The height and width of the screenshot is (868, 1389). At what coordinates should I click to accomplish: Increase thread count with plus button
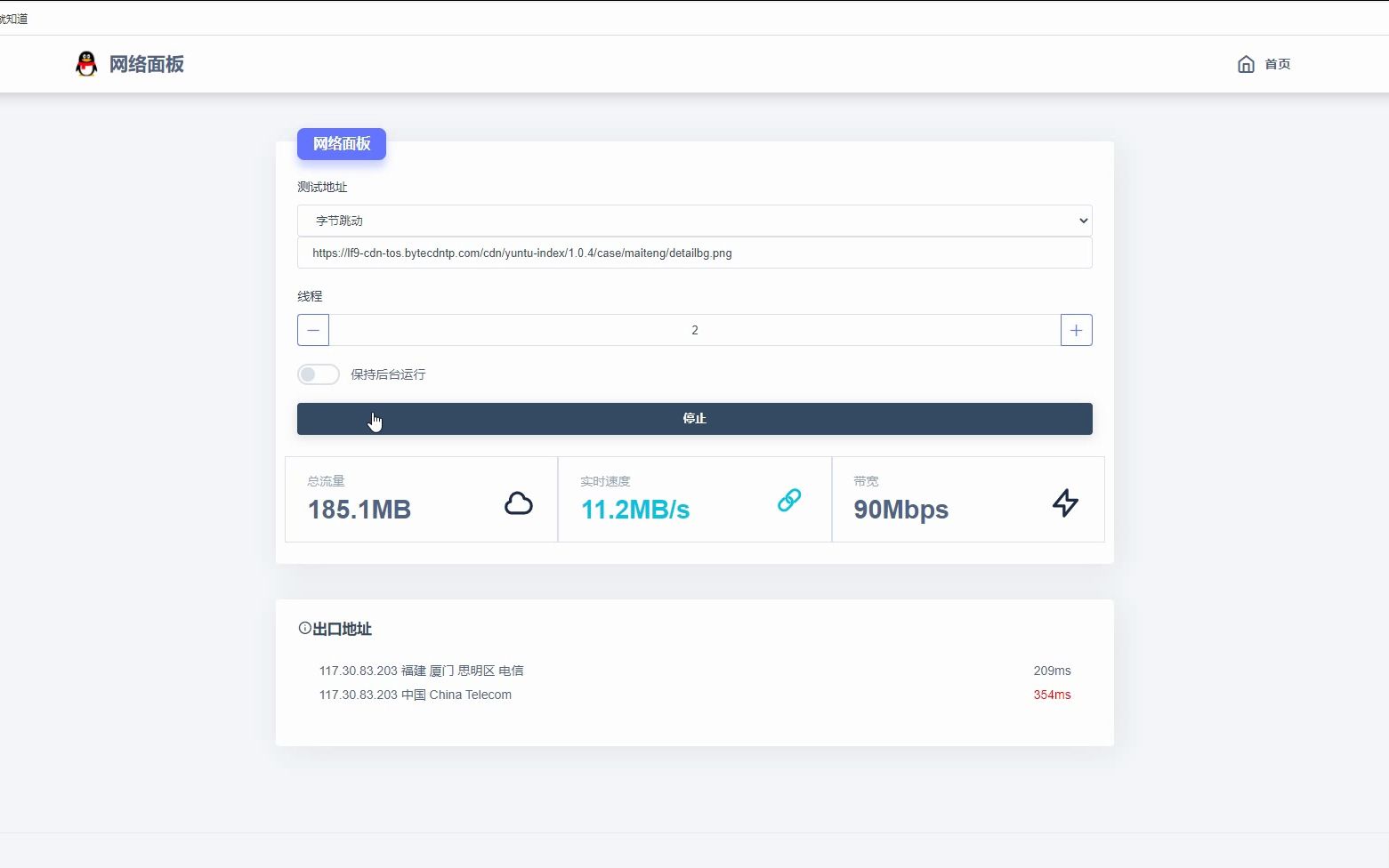[x=1077, y=330]
